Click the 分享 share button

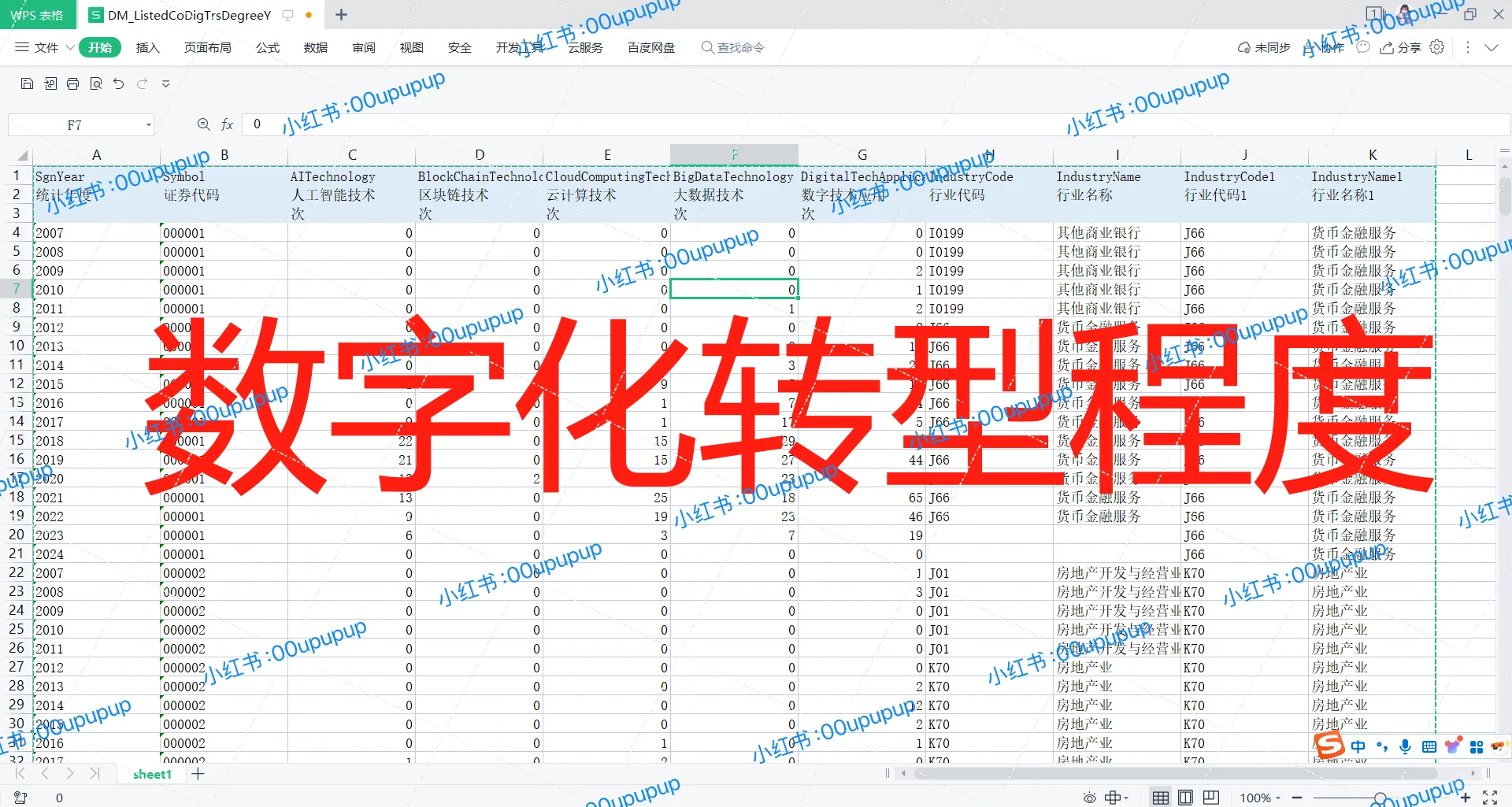click(x=1402, y=47)
